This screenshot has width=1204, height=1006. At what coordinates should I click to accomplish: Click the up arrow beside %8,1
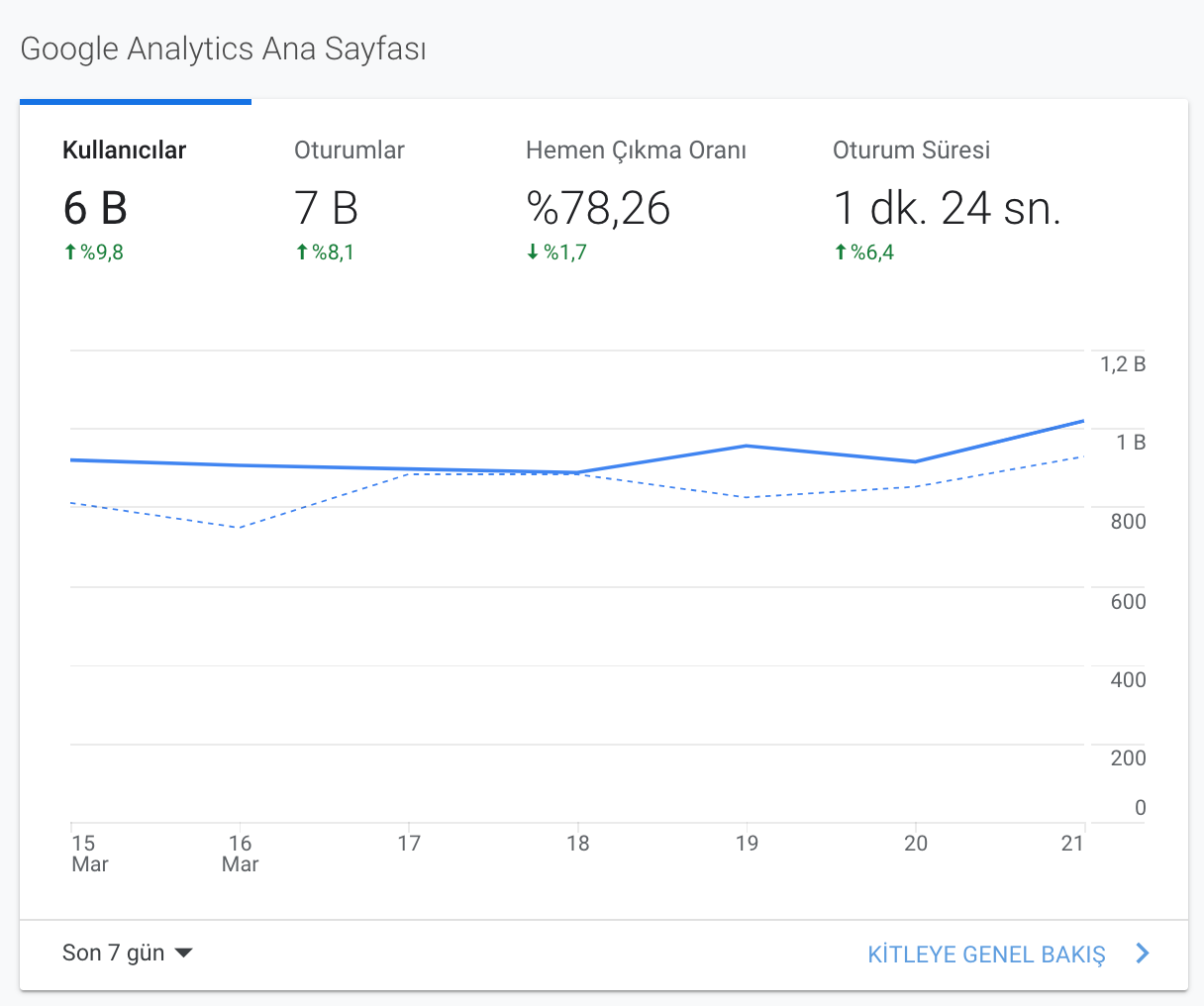[302, 252]
